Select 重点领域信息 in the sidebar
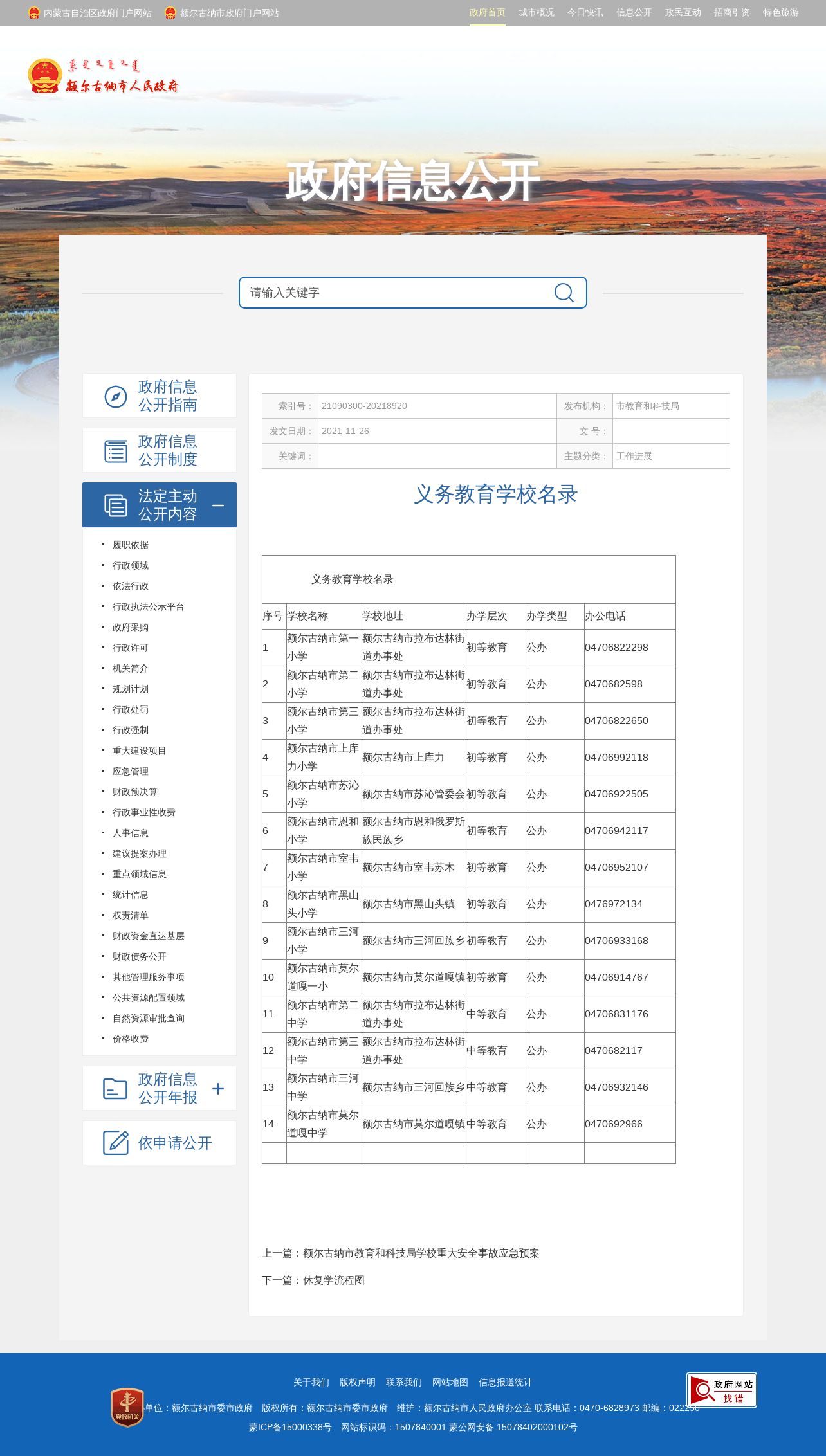The image size is (826, 1456). click(x=140, y=874)
